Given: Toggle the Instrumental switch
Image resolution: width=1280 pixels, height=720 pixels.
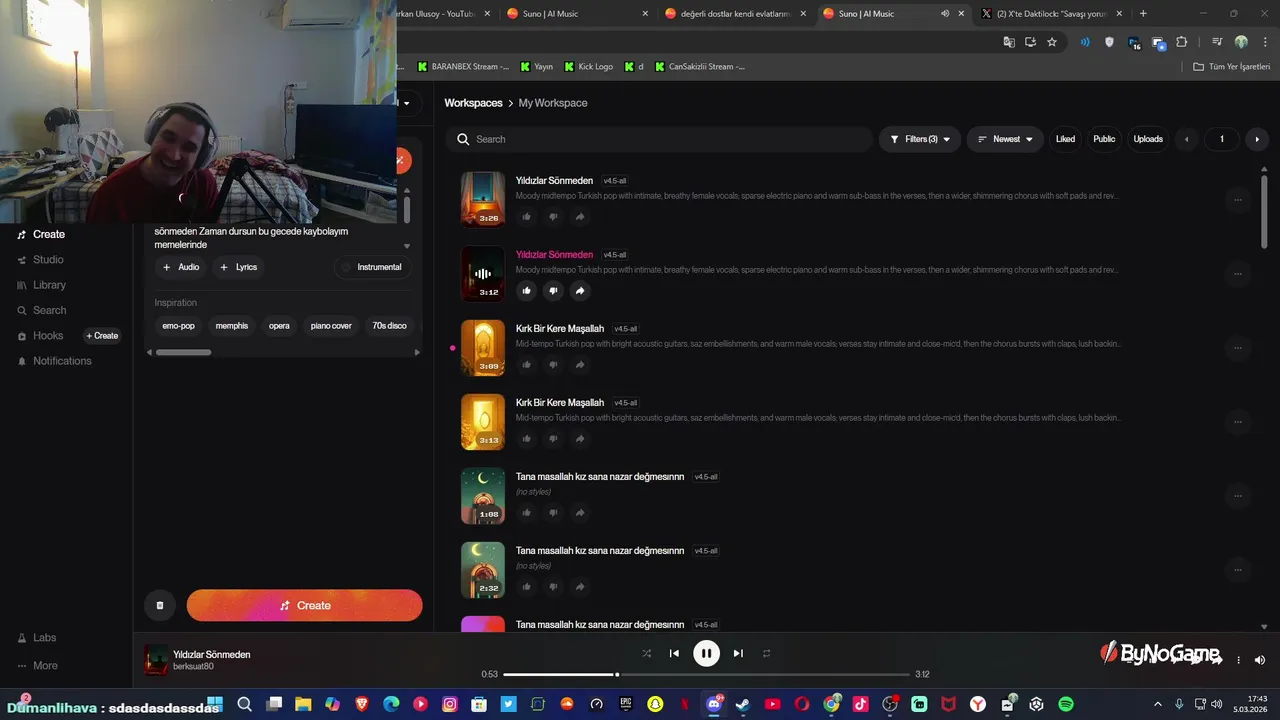Looking at the screenshot, I should [x=371, y=267].
